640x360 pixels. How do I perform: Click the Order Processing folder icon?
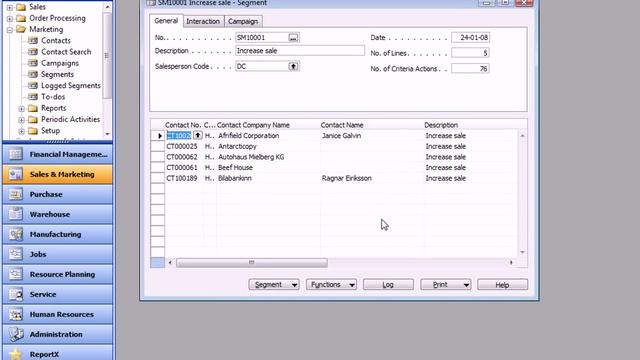point(21,18)
